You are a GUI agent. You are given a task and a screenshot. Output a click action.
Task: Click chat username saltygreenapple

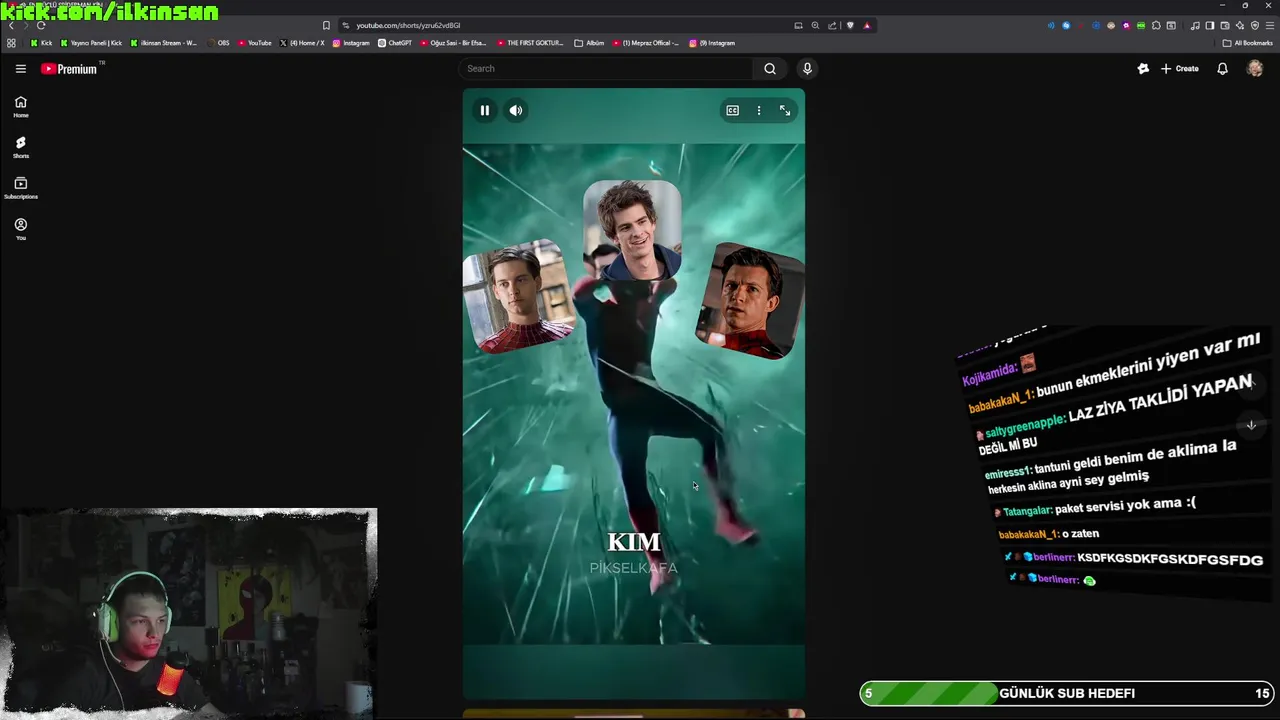(1025, 425)
